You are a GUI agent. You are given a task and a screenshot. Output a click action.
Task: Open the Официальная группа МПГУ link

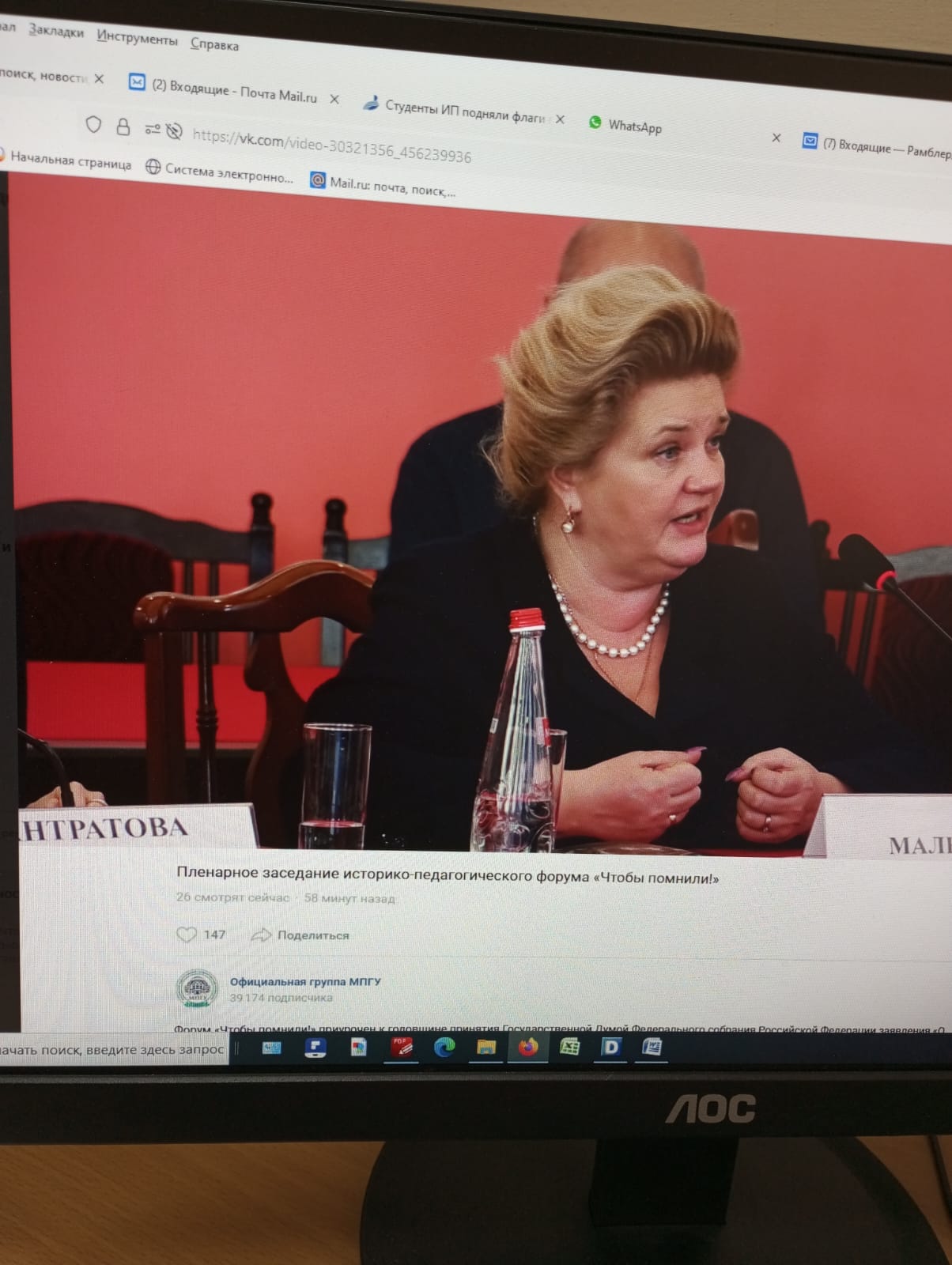305,981
